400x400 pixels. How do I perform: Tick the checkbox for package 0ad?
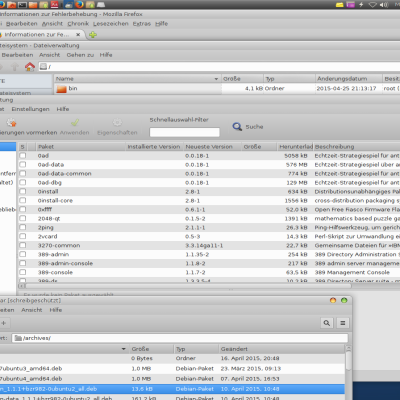coord(23,156)
